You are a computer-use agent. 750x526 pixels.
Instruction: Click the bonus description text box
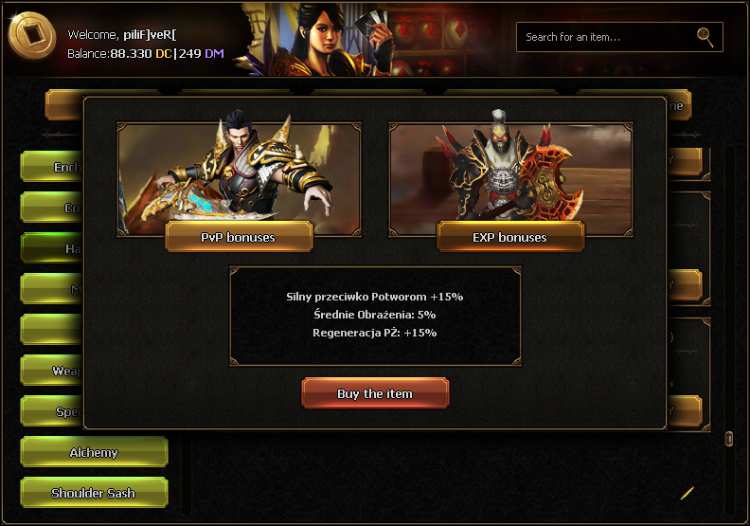[x=375, y=316]
